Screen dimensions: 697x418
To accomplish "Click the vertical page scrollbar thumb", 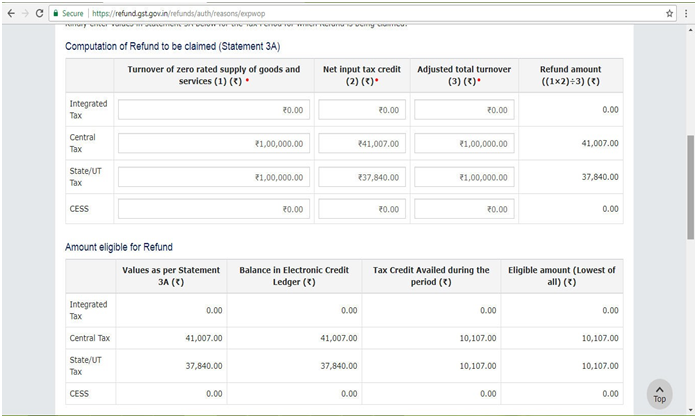I will pos(690,185).
